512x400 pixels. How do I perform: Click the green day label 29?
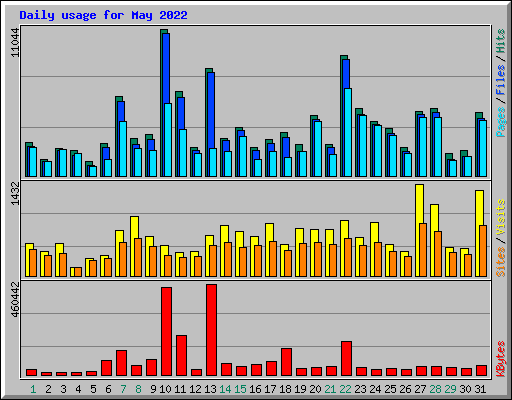pyautogui.click(x=450, y=389)
